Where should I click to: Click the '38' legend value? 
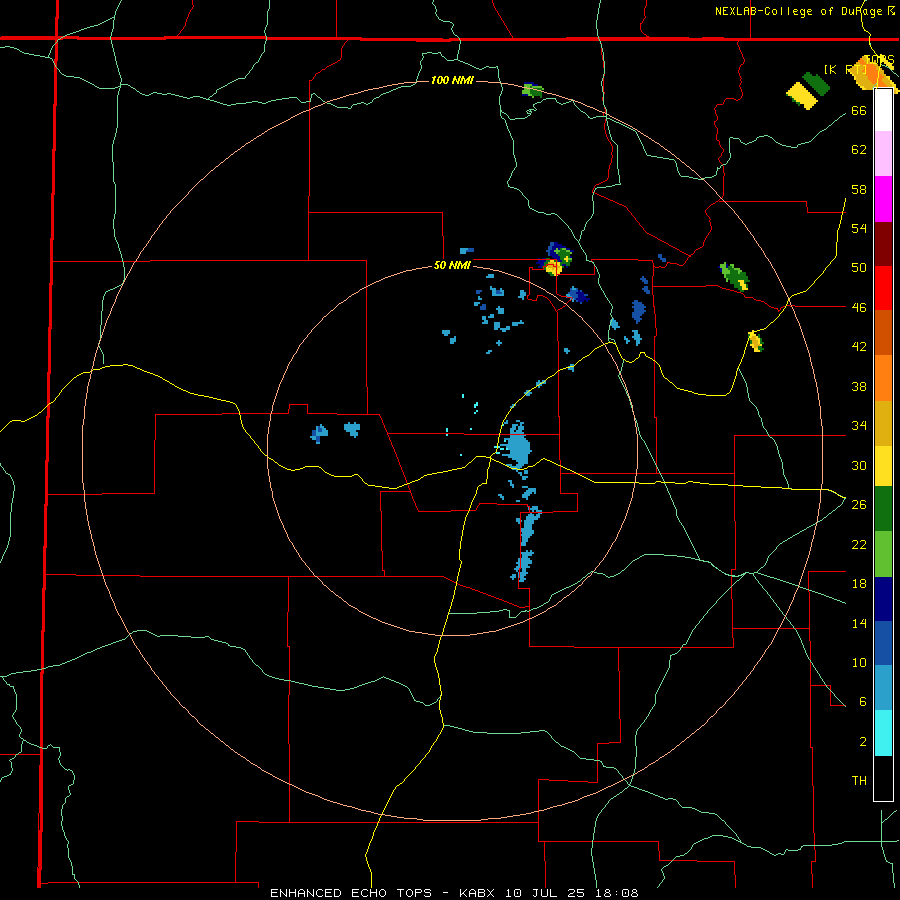tap(859, 386)
